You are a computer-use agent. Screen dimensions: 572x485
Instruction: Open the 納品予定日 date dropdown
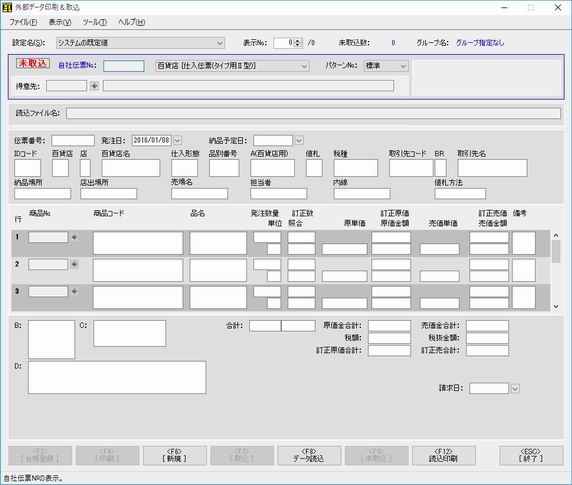[x=299, y=140]
